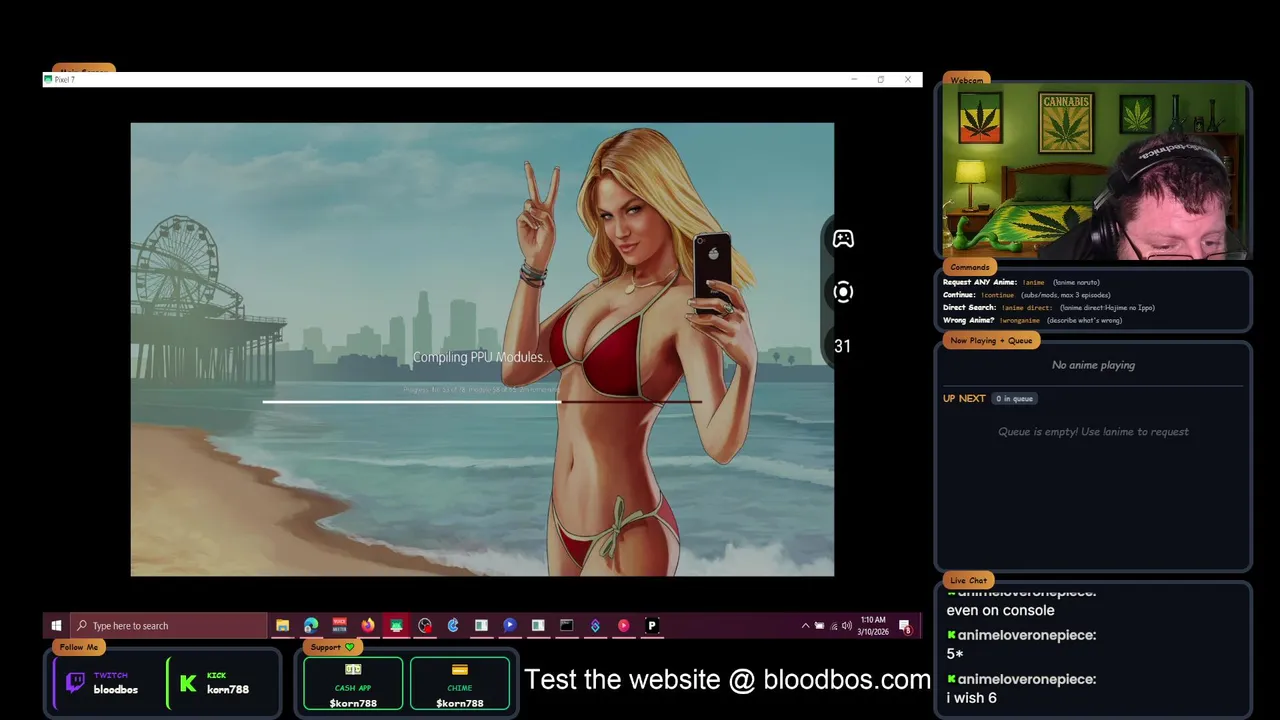Open Firefox from the taskbar
Viewport: 1280px width, 720px height.
point(368,626)
